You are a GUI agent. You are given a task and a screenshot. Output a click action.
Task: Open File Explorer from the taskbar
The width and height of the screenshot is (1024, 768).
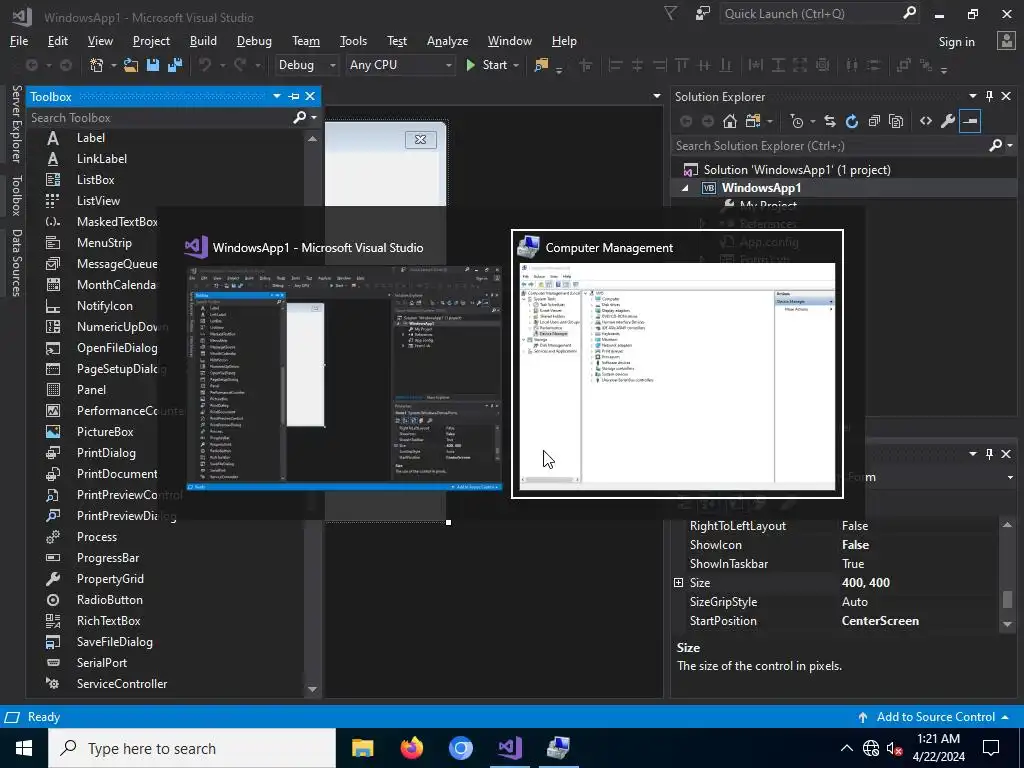click(x=362, y=748)
